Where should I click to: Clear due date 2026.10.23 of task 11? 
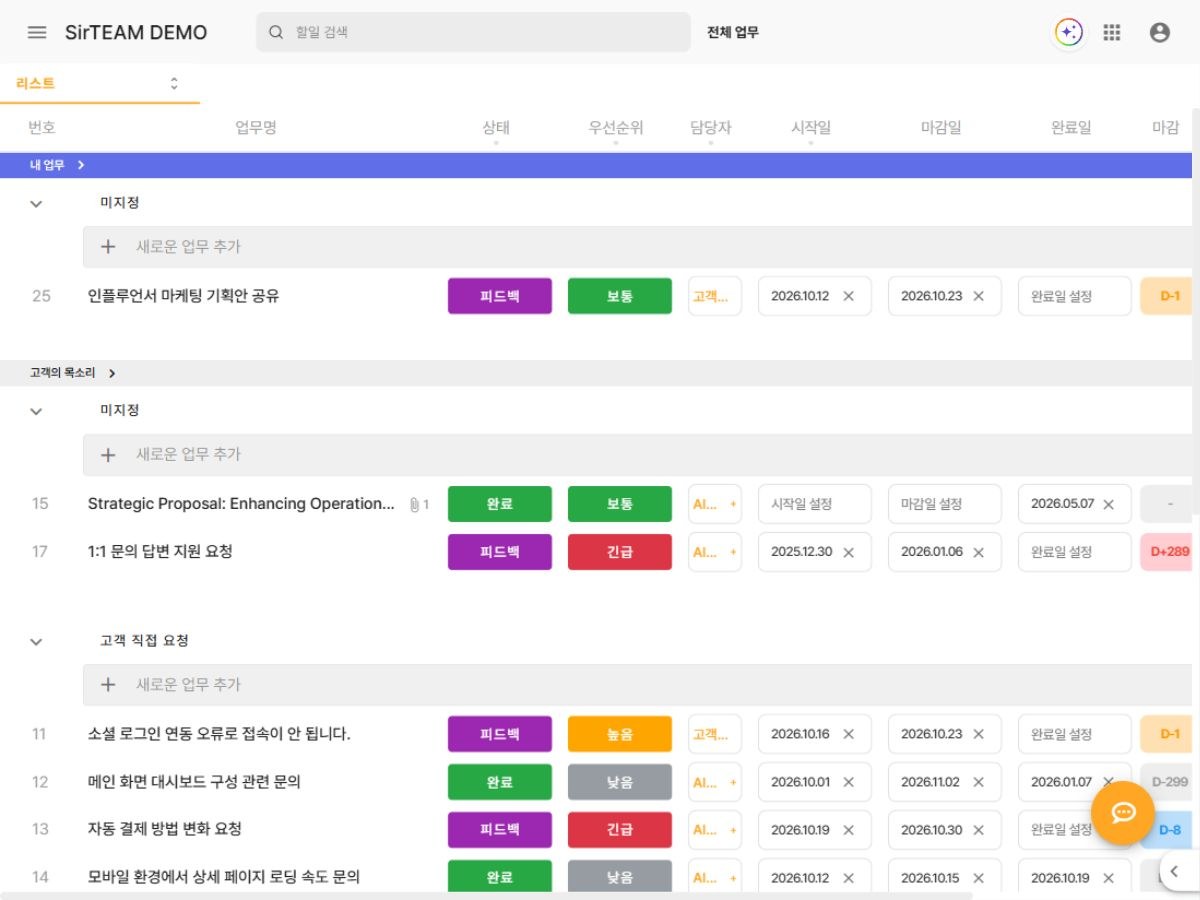pyautogui.click(x=979, y=734)
